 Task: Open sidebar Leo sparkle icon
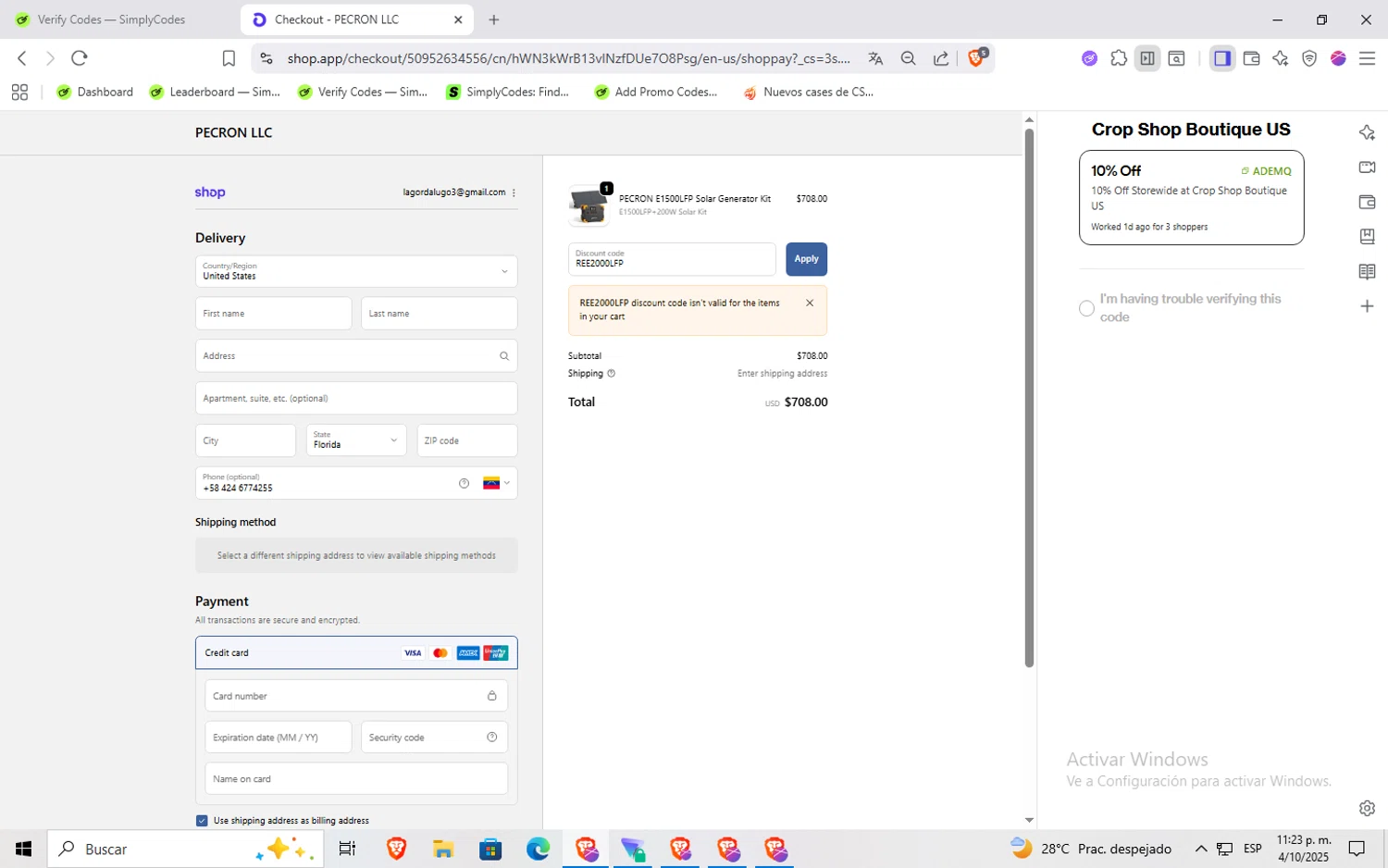coord(1367,132)
